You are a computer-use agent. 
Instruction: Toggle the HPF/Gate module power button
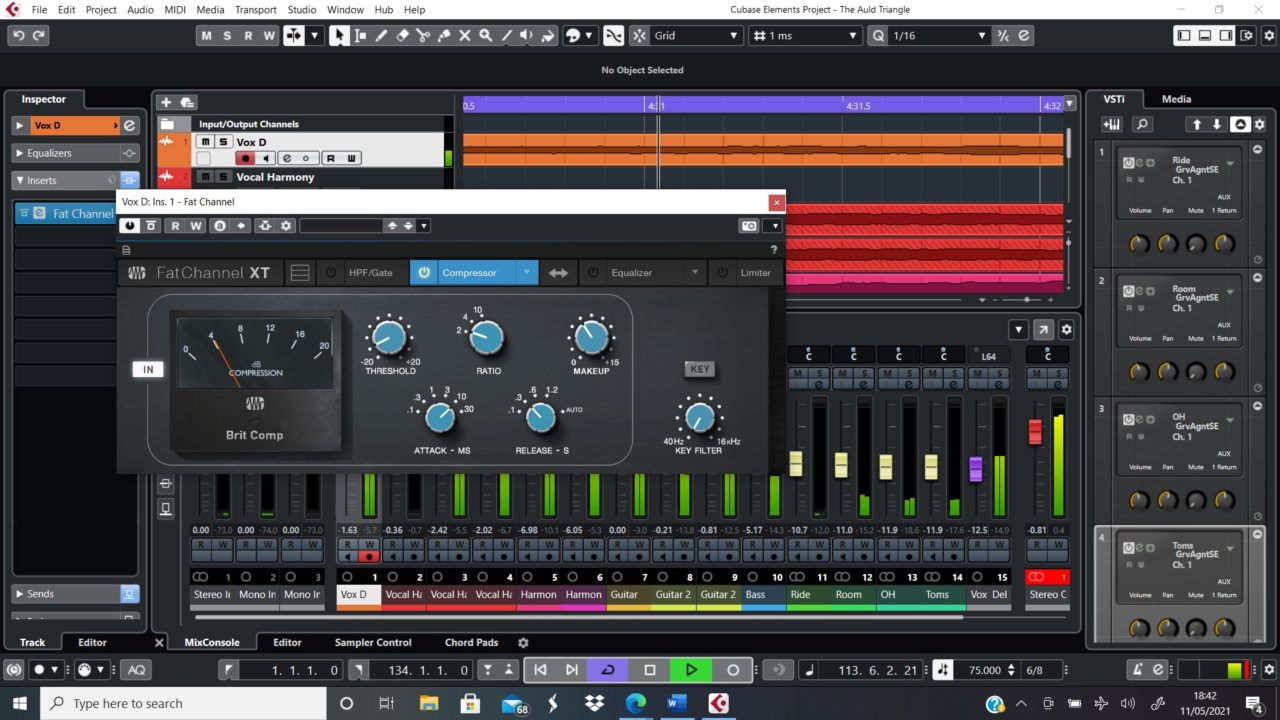[330, 273]
